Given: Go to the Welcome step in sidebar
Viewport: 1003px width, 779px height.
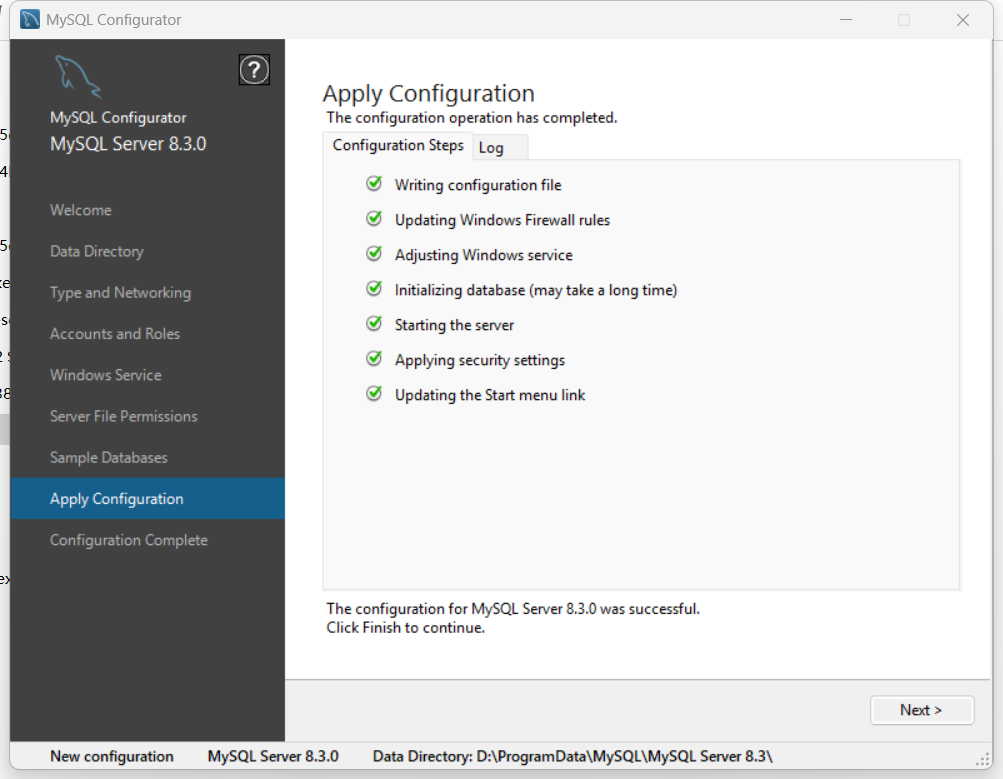Looking at the screenshot, I should (x=81, y=210).
